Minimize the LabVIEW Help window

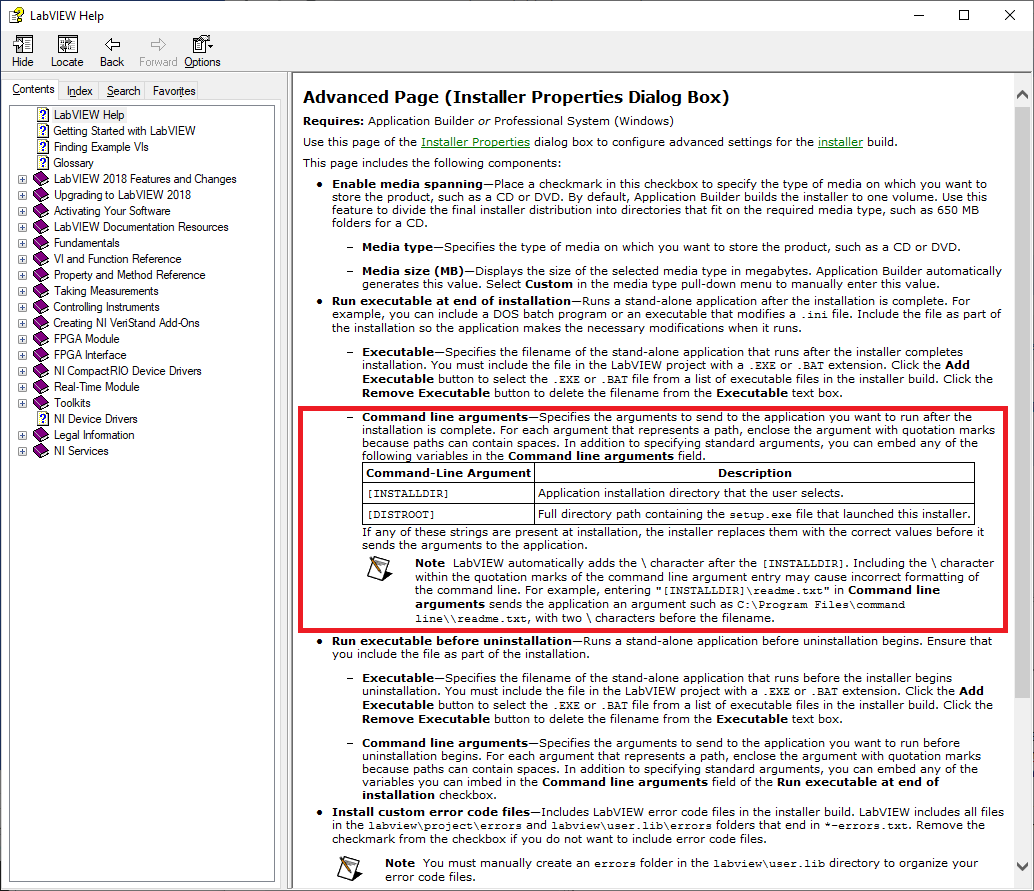click(919, 15)
